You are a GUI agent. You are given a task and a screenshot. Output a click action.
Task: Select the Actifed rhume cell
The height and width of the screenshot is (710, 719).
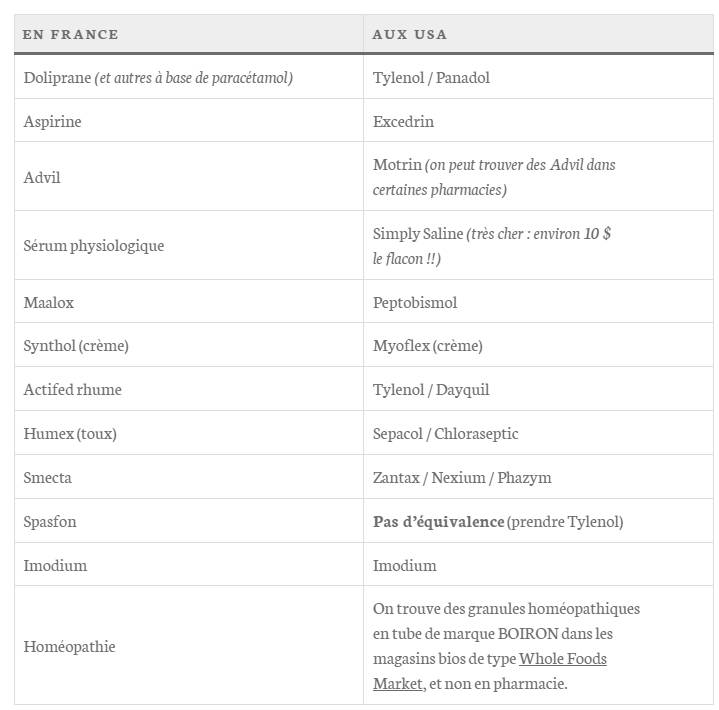pyautogui.click(x=73, y=390)
